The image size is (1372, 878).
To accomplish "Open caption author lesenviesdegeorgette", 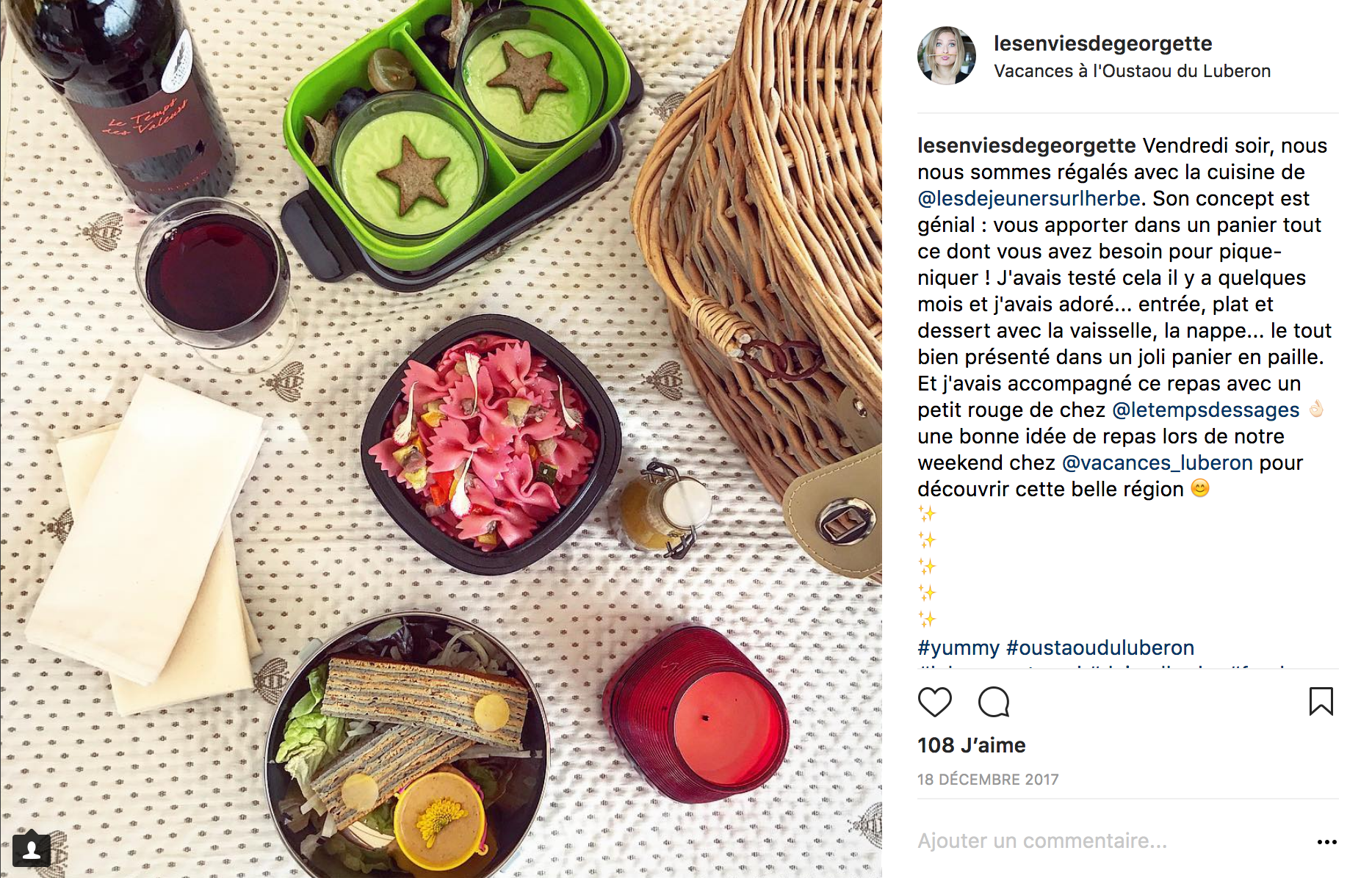I will (x=1027, y=145).
